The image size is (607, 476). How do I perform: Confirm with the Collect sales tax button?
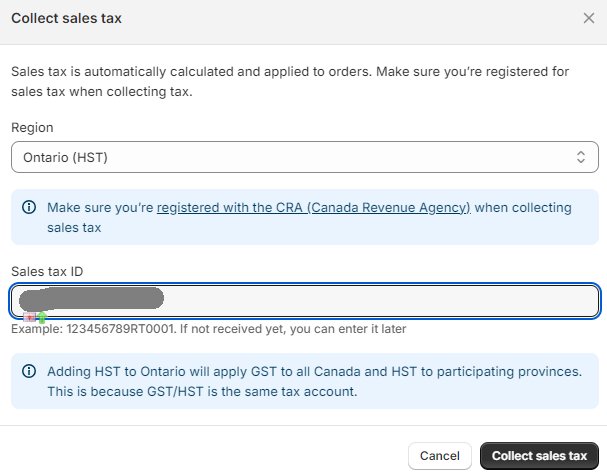[538, 455]
